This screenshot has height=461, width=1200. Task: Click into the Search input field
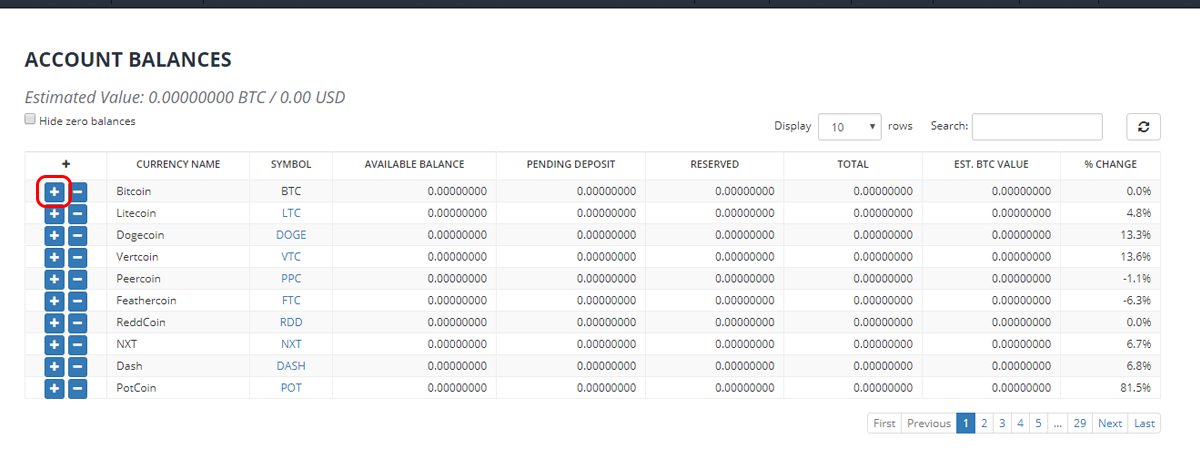tap(1037, 127)
